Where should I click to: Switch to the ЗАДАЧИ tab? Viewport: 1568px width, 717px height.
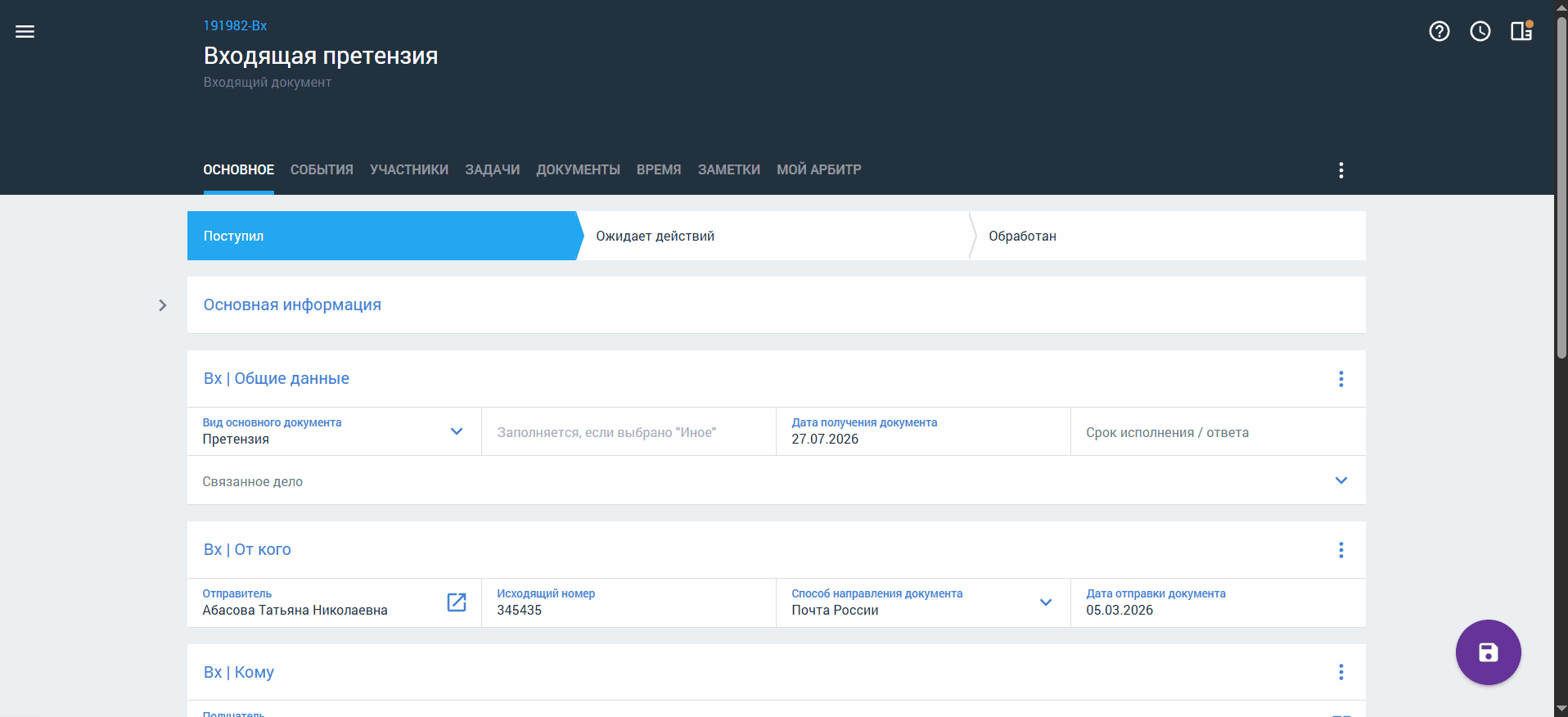[493, 170]
